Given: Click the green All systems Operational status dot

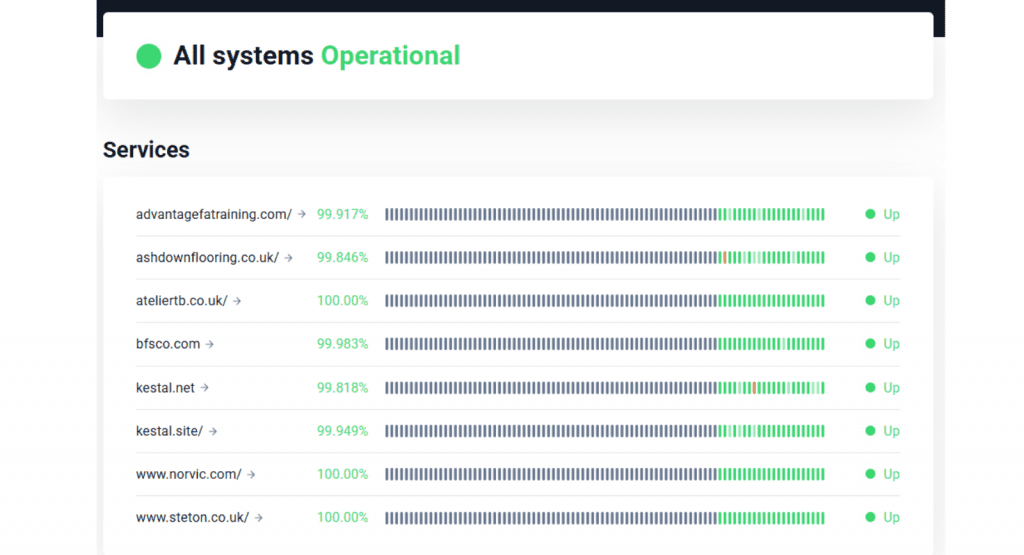Looking at the screenshot, I should point(149,56).
